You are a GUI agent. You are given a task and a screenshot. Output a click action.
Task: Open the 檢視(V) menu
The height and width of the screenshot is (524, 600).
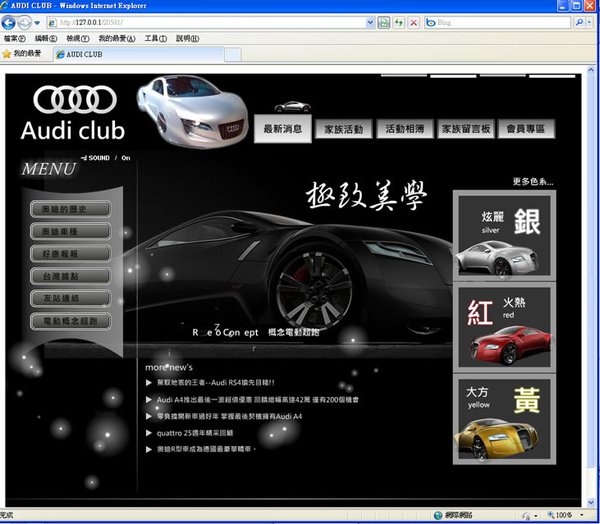[78, 38]
